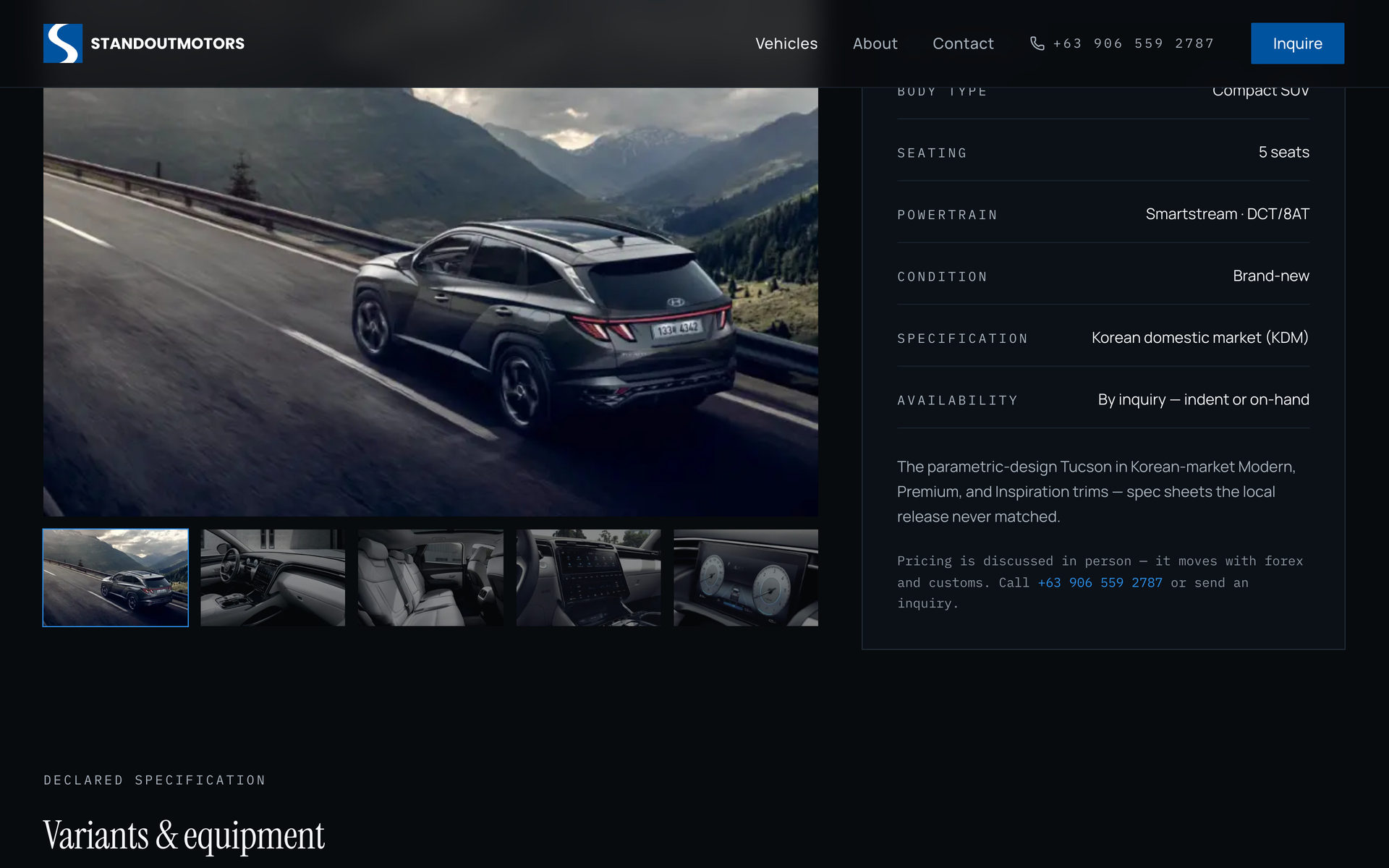Click the 'DECLARED SPECIFICATION' section label
The image size is (1389, 868).
(155, 780)
